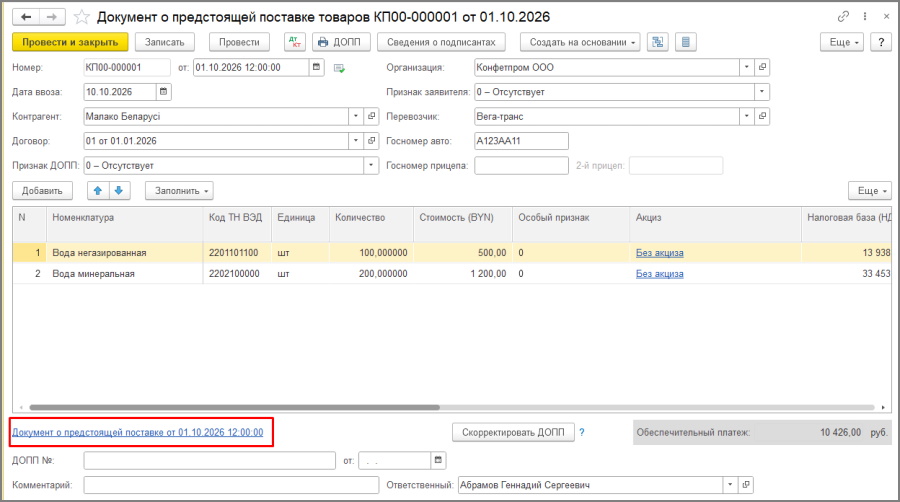Open Перевозчик record with open icon
This screenshot has width=900, height=502.
[x=762, y=116]
